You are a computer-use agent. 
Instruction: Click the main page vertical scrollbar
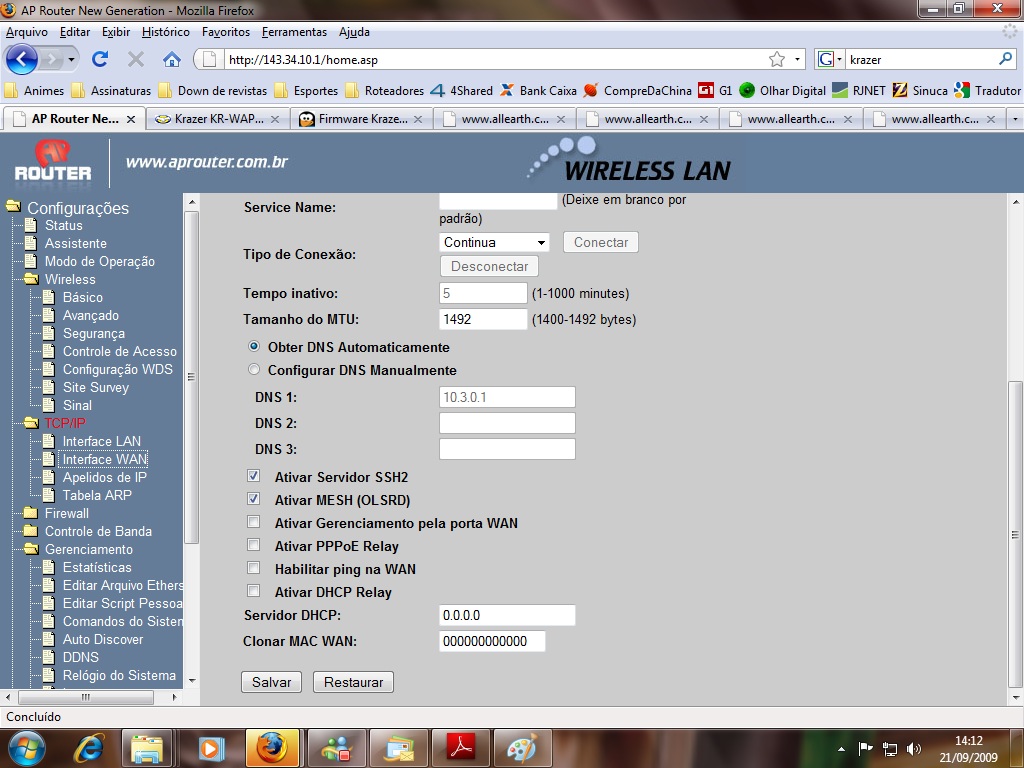1015,534
